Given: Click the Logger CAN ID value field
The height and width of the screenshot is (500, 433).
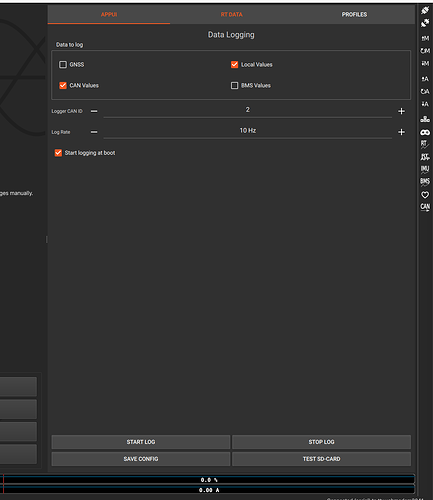Looking at the screenshot, I should tap(248, 110).
